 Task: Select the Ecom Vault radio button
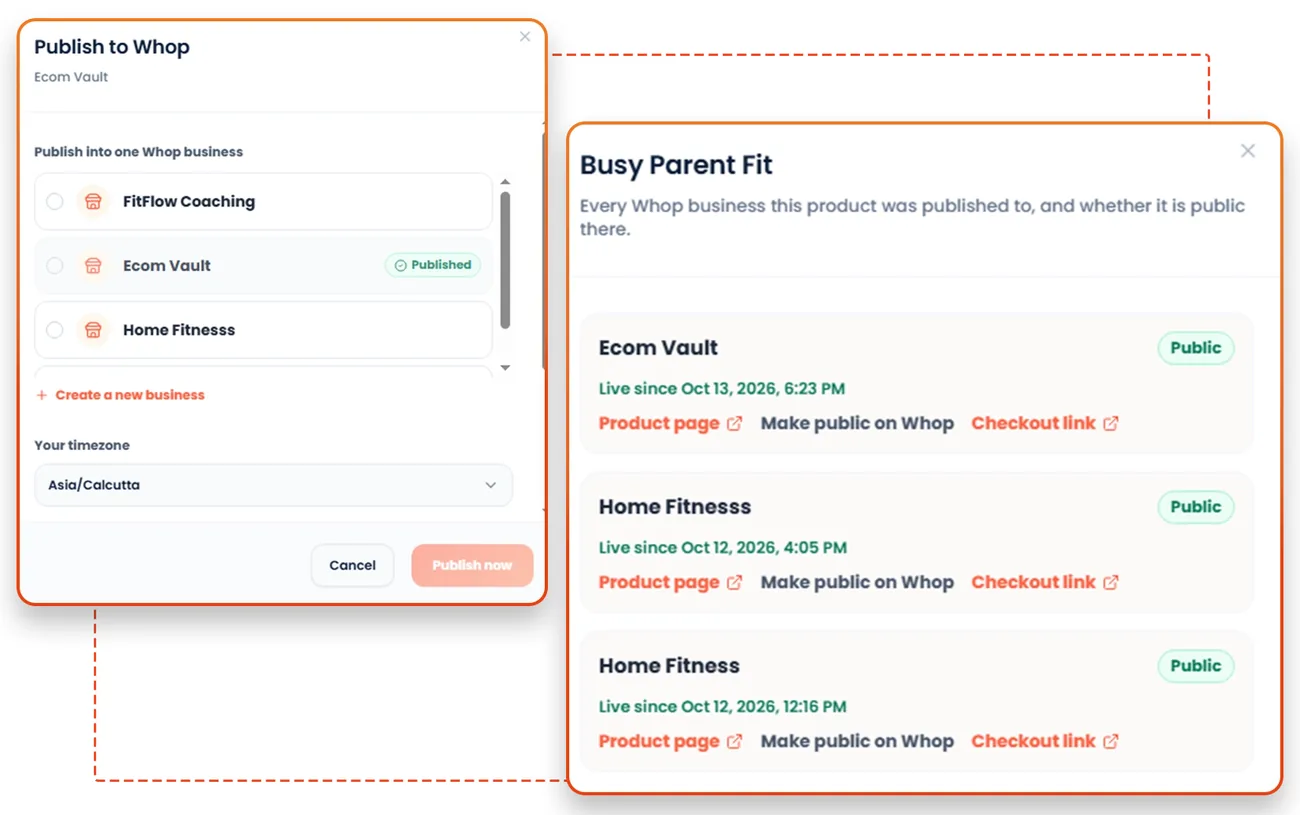[x=55, y=266]
